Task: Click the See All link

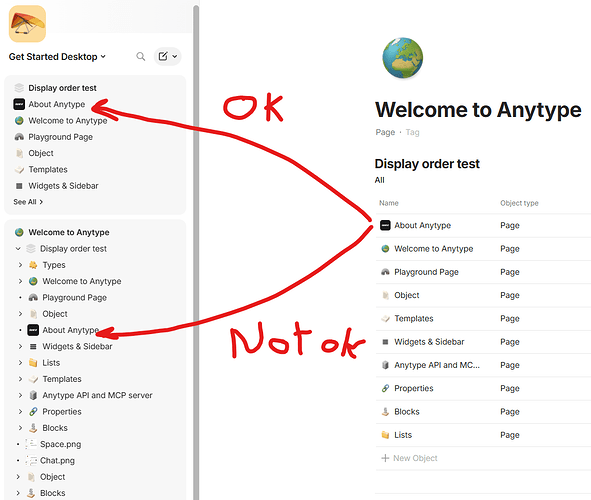Action: (x=28, y=202)
